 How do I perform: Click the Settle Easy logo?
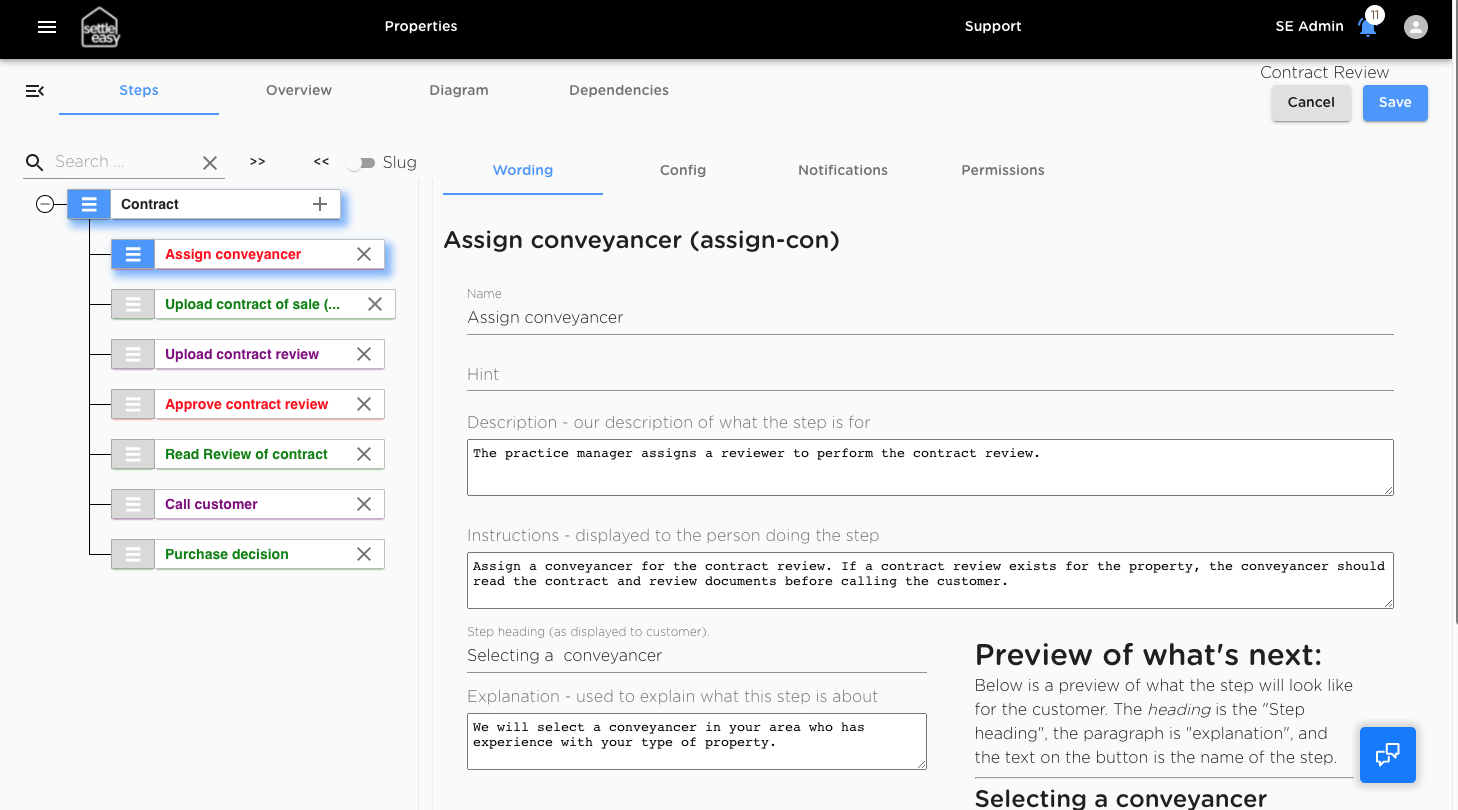pyautogui.click(x=101, y=27)
